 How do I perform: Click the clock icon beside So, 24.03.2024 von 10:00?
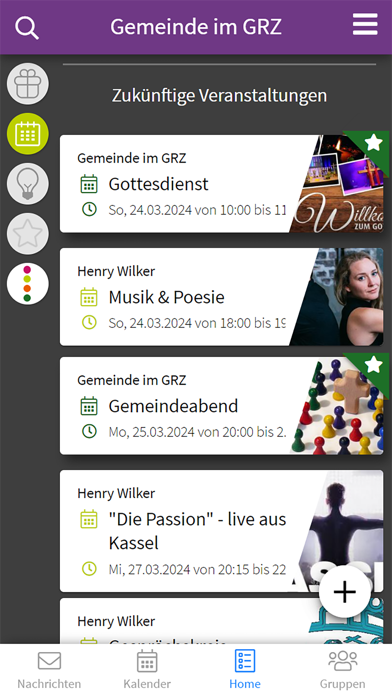pos(89,209)
